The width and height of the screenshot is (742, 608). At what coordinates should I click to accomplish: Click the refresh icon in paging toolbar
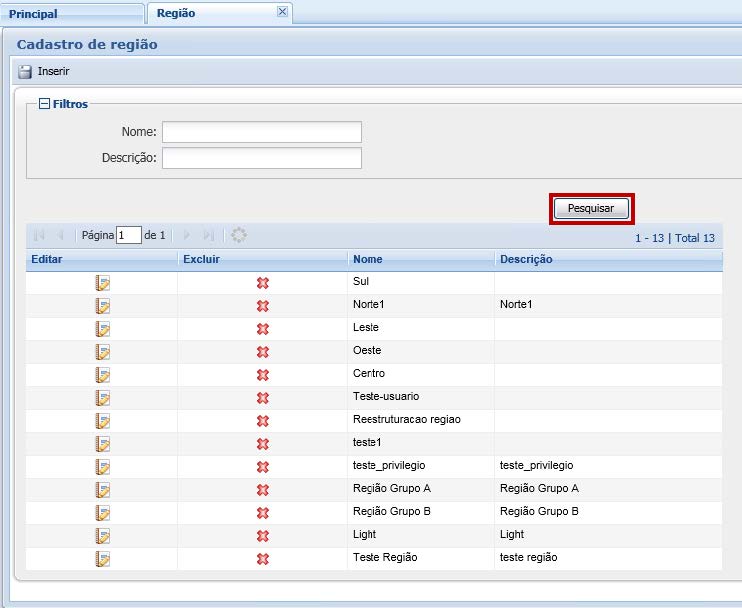click(239, 235)
